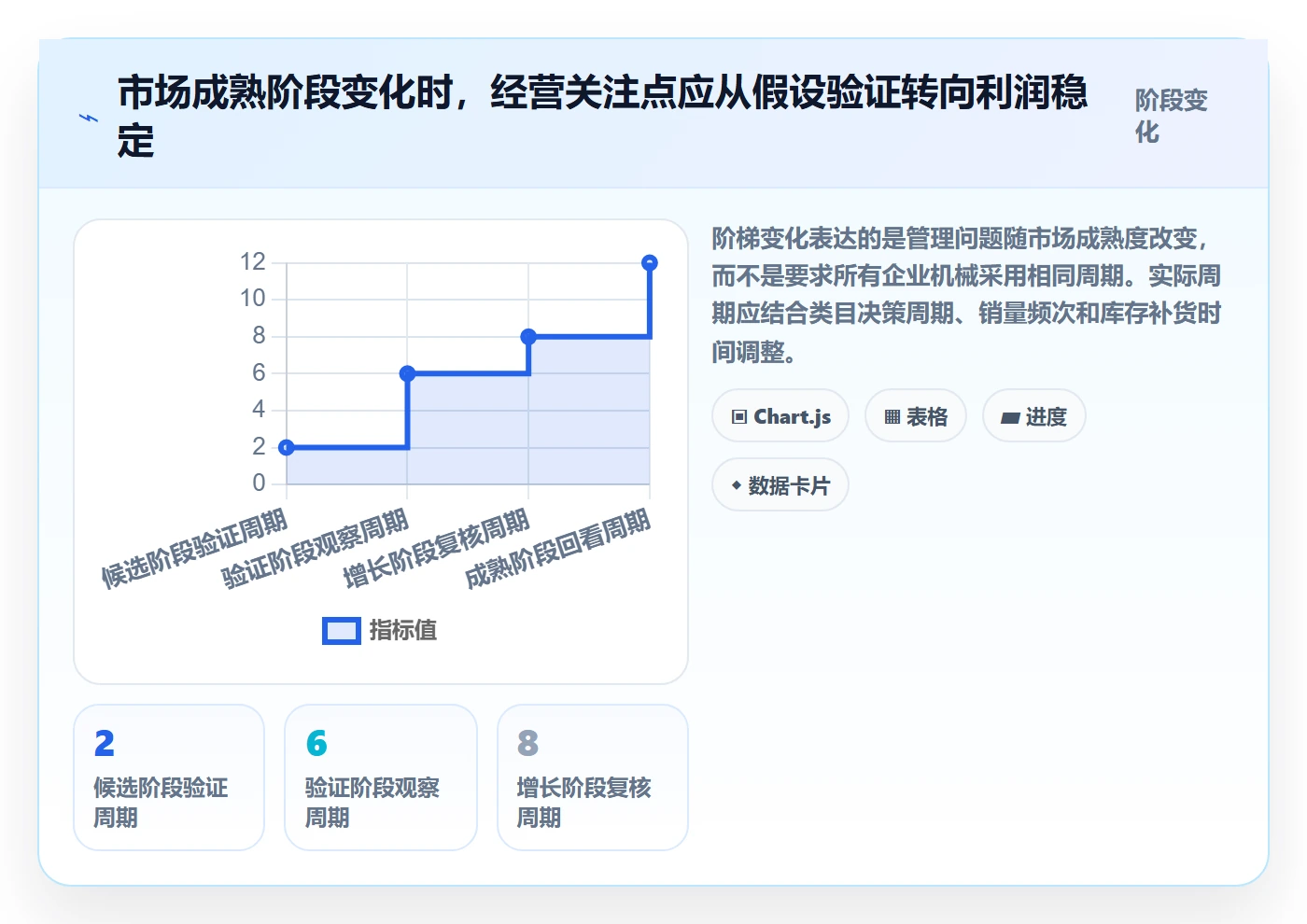Screen dimensions: 1307x924
Task: Click the 进度 progress bar icon
Action: (1010, 418)
